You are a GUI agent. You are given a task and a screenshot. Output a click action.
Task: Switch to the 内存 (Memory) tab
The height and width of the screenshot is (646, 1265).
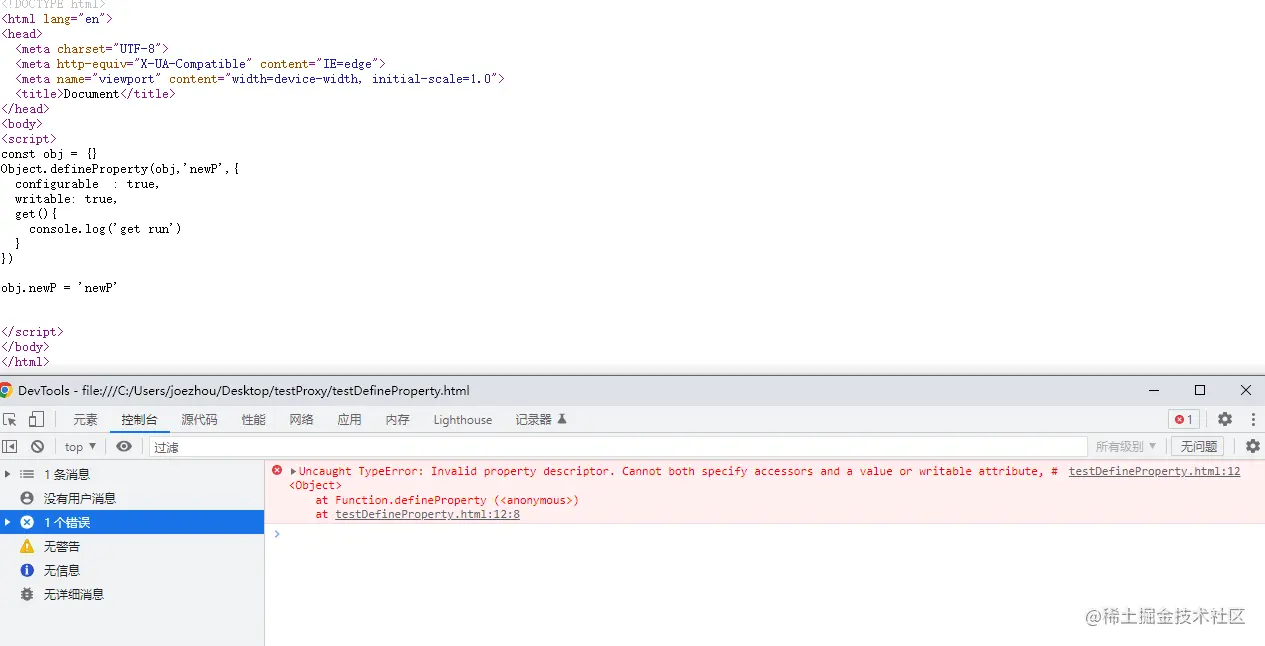point(397,420)
